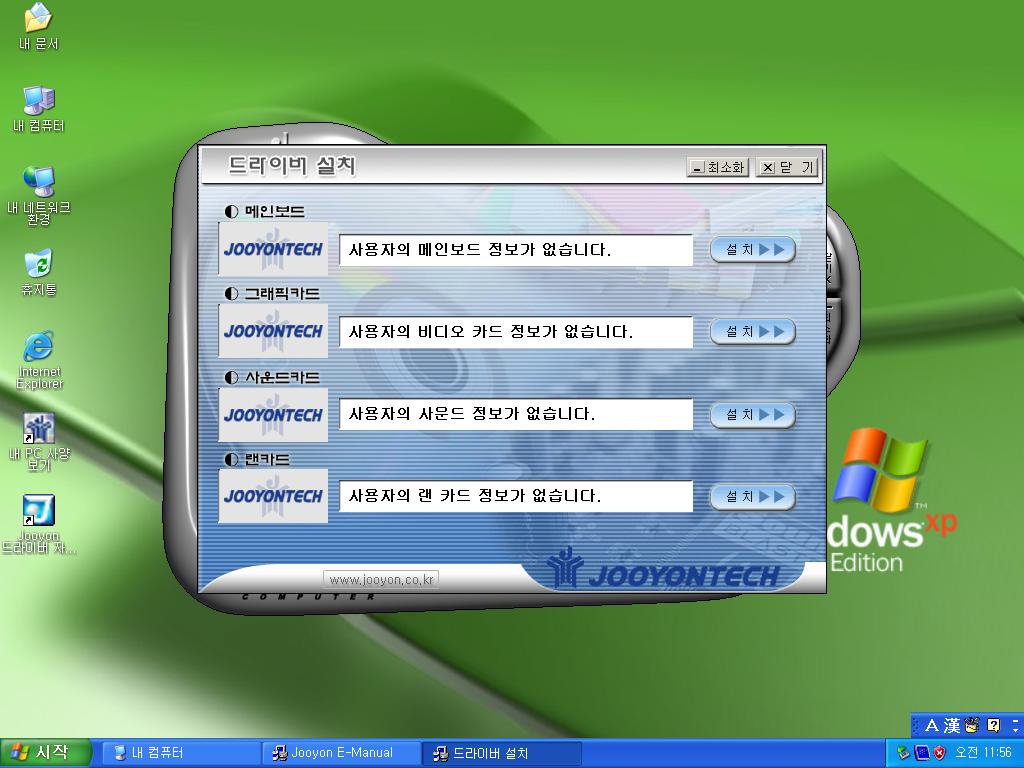Close the driver window with 닫기
Image resolution: width=1024 pixels, height=768 pixels.
coord(786,167)
